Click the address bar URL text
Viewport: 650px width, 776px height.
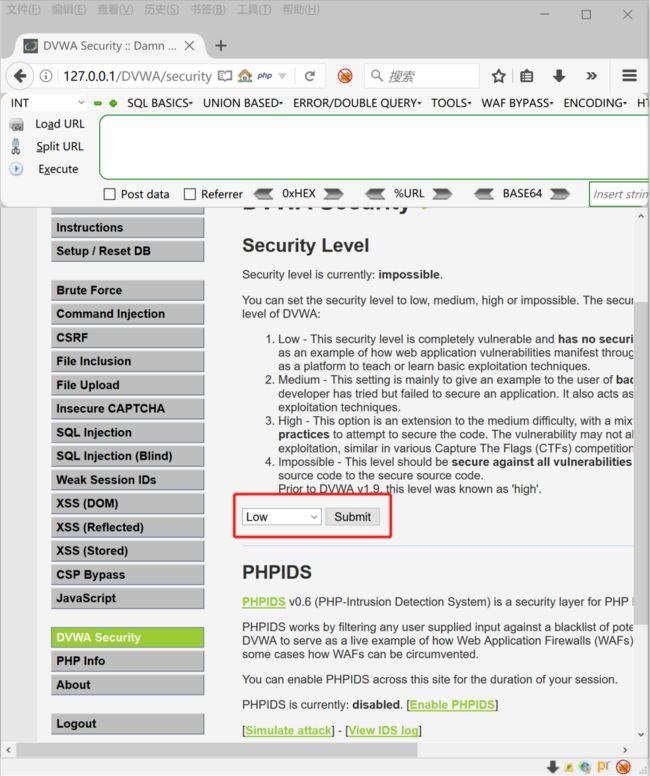pyautogui.click(x=137, y=76)
